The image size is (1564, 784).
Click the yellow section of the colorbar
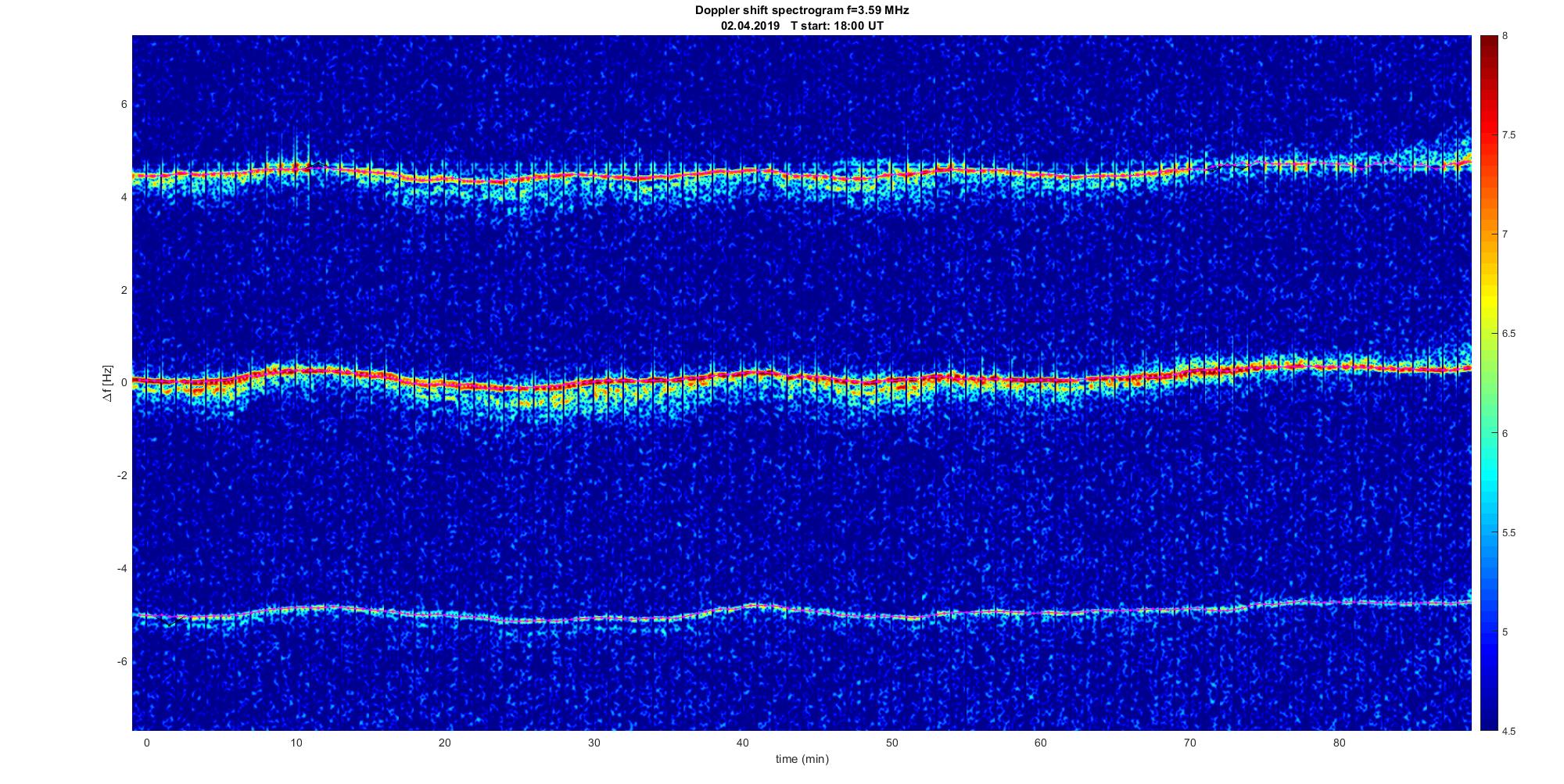pos(1488,297)
